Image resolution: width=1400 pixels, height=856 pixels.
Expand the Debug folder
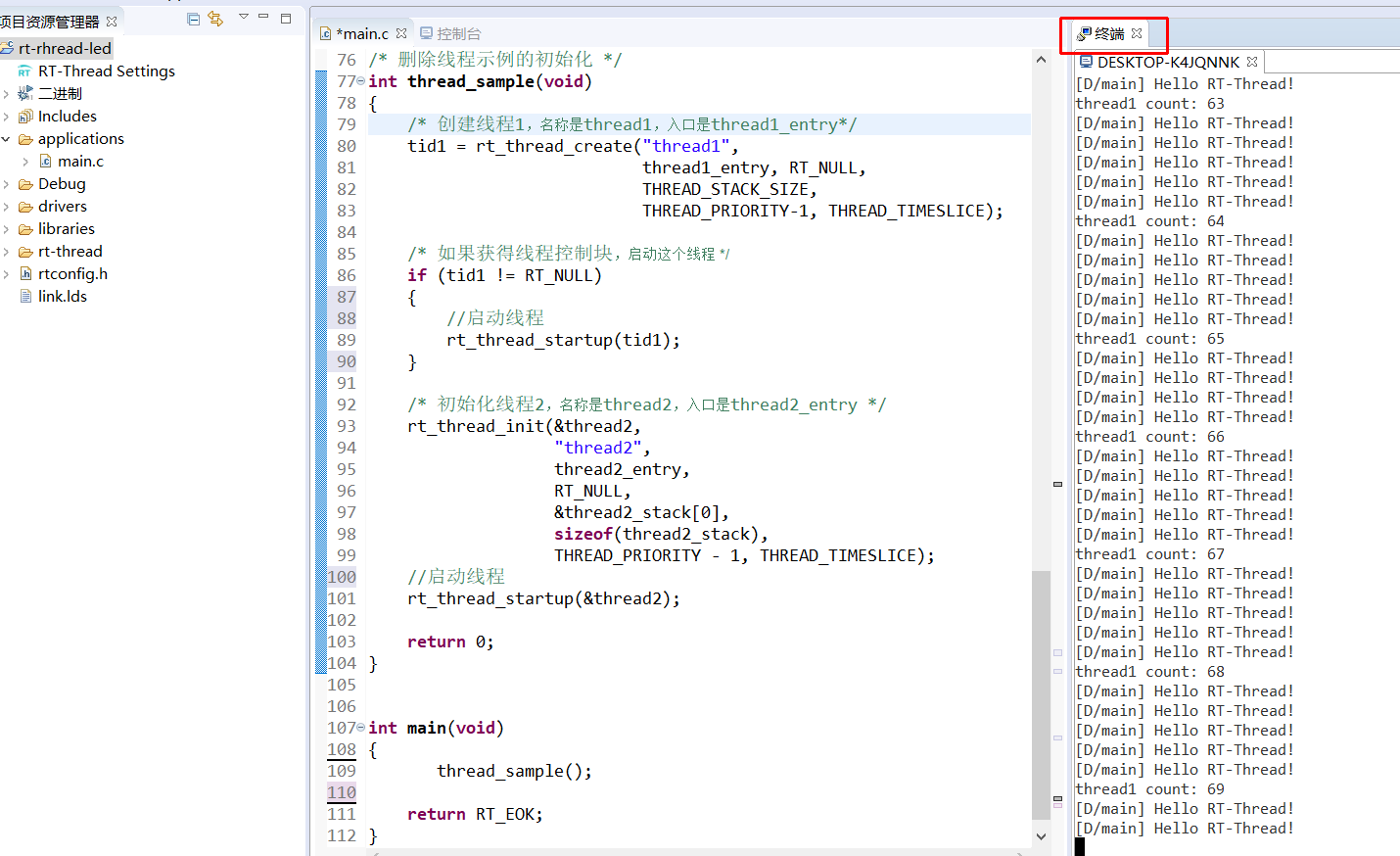[6, 184]
